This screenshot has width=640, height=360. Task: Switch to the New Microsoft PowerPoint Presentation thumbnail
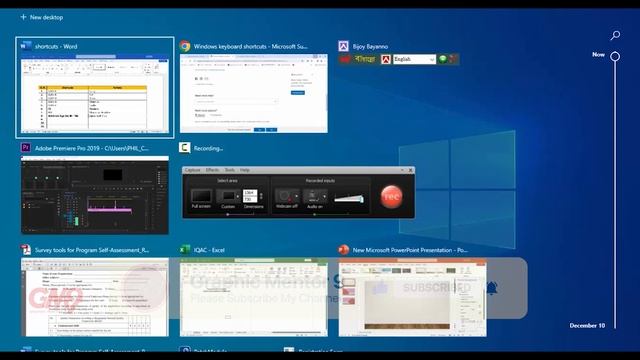412,297
